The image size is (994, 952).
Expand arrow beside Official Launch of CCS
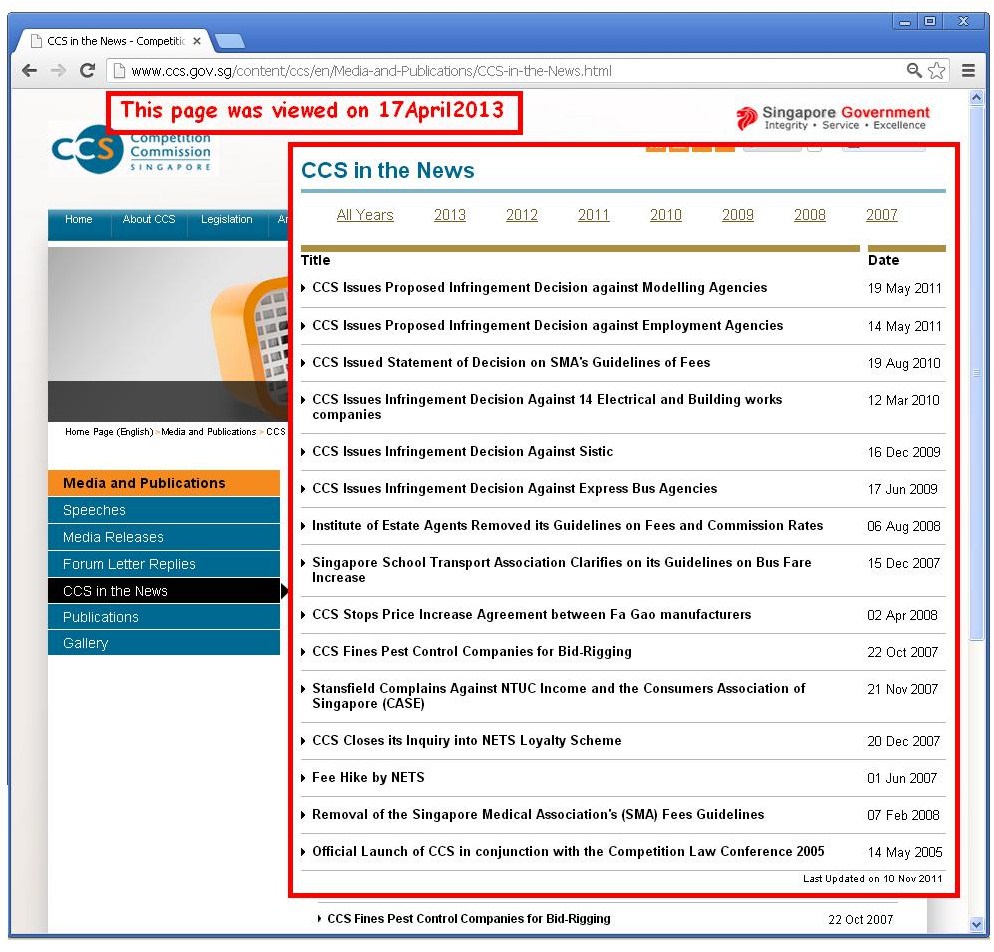pos(303,852)
